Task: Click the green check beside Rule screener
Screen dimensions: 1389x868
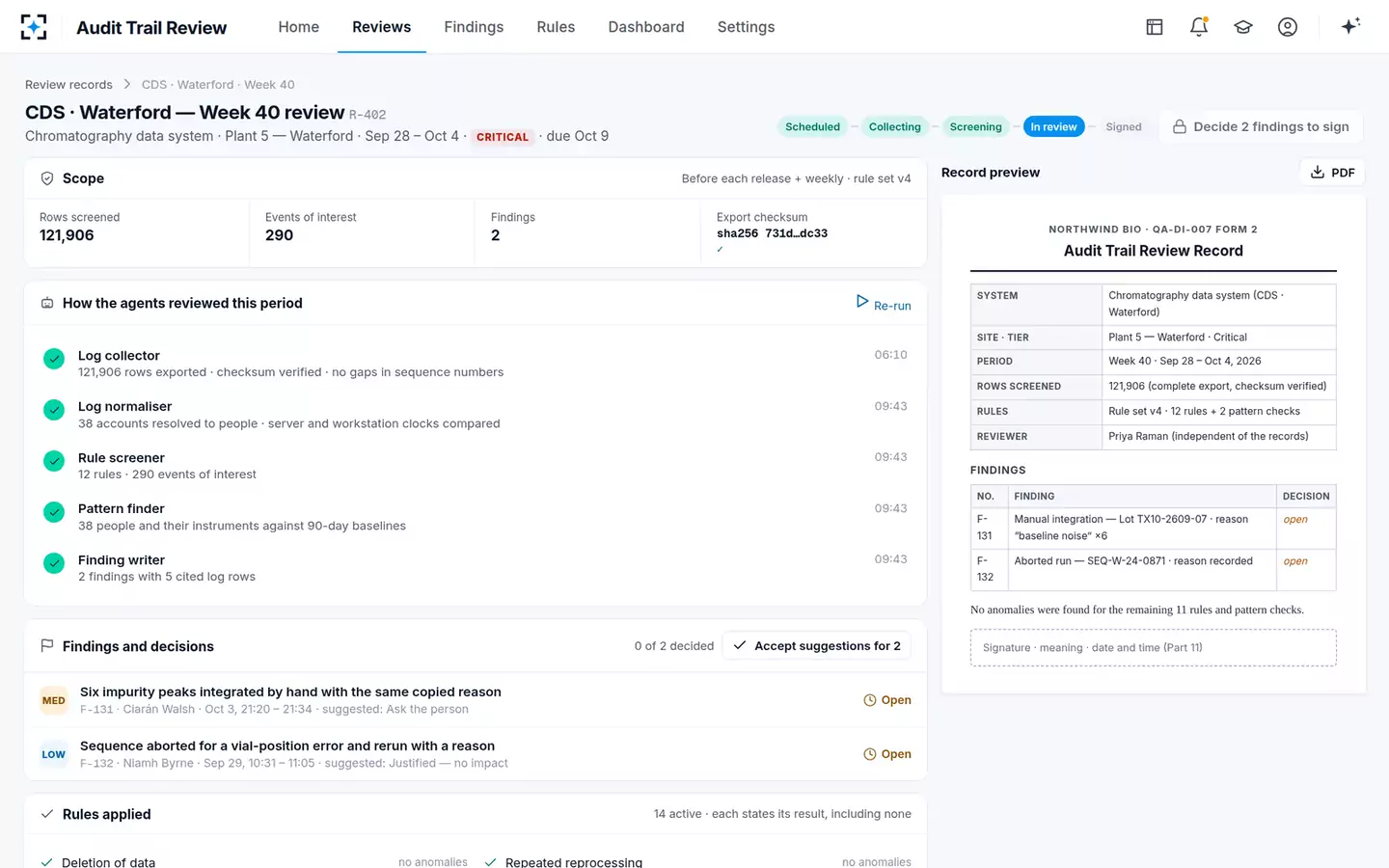Action: 54,461
